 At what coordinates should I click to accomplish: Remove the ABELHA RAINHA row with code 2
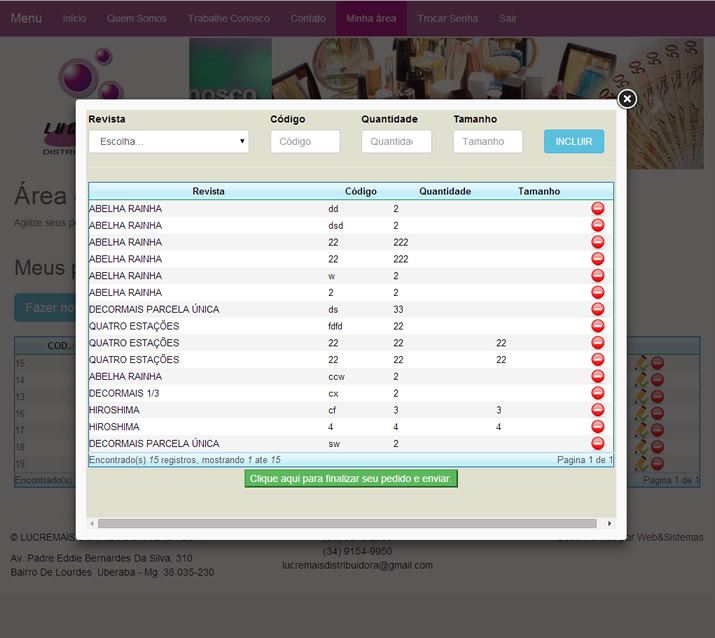(597, 292)
